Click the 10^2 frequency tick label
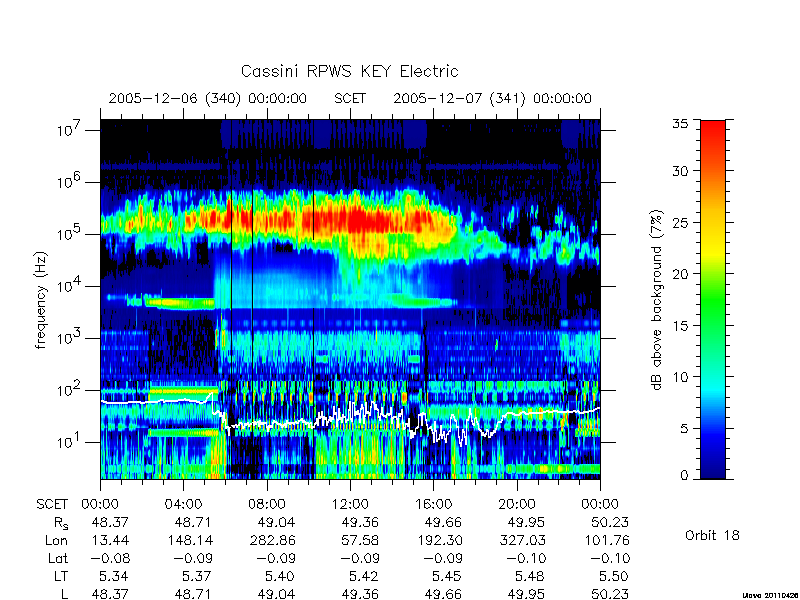Viewport: 800px width, 600px height. tap(69, 389)
